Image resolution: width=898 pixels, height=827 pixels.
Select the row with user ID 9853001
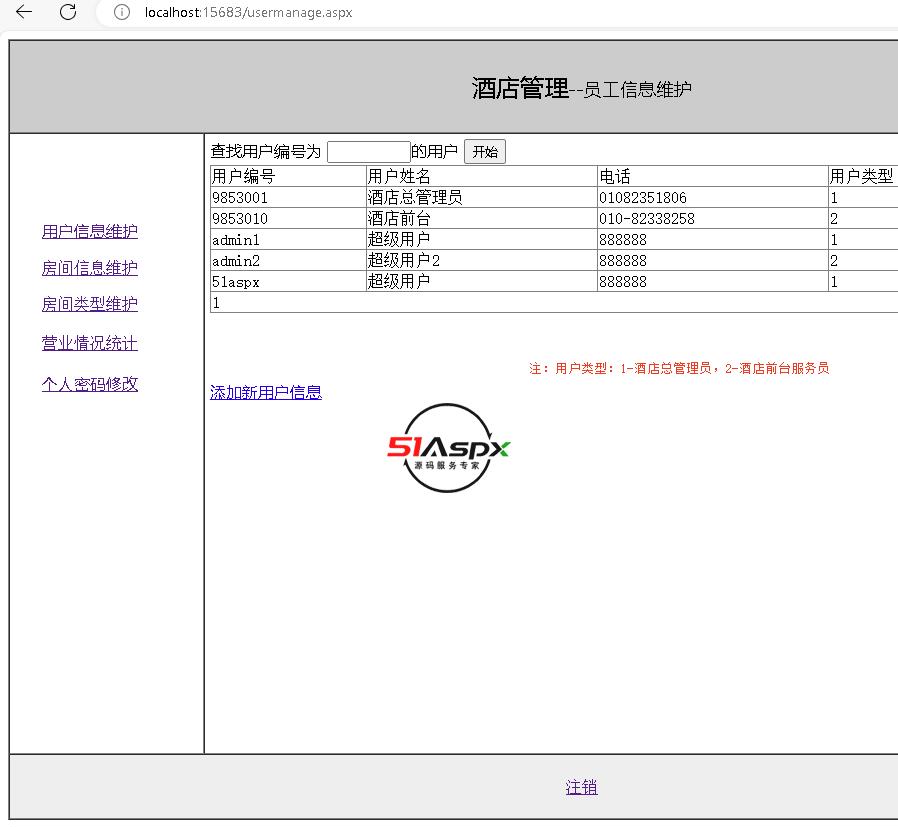240,198
